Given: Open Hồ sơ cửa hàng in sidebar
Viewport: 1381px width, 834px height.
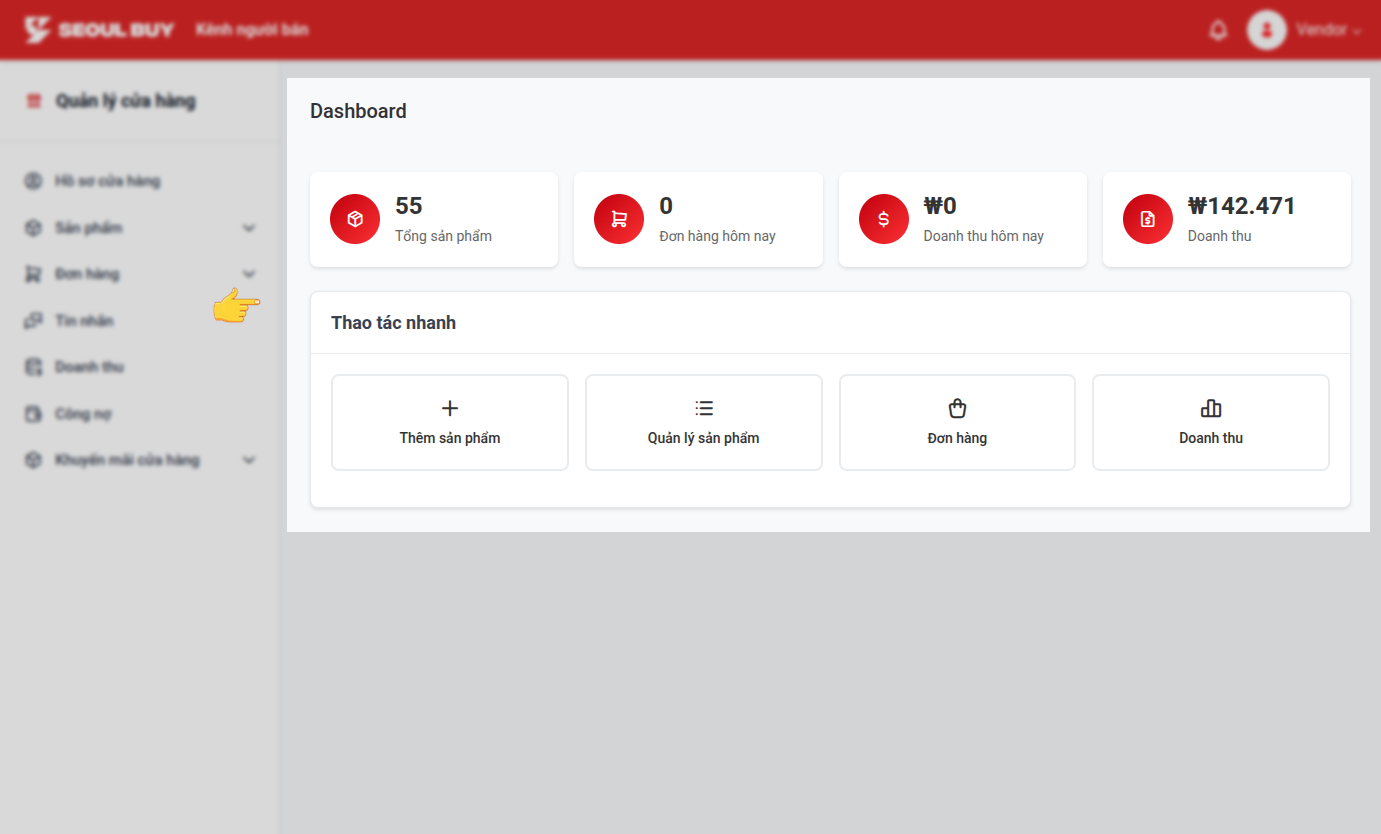Looking at the screenshot, I should 107,181.
